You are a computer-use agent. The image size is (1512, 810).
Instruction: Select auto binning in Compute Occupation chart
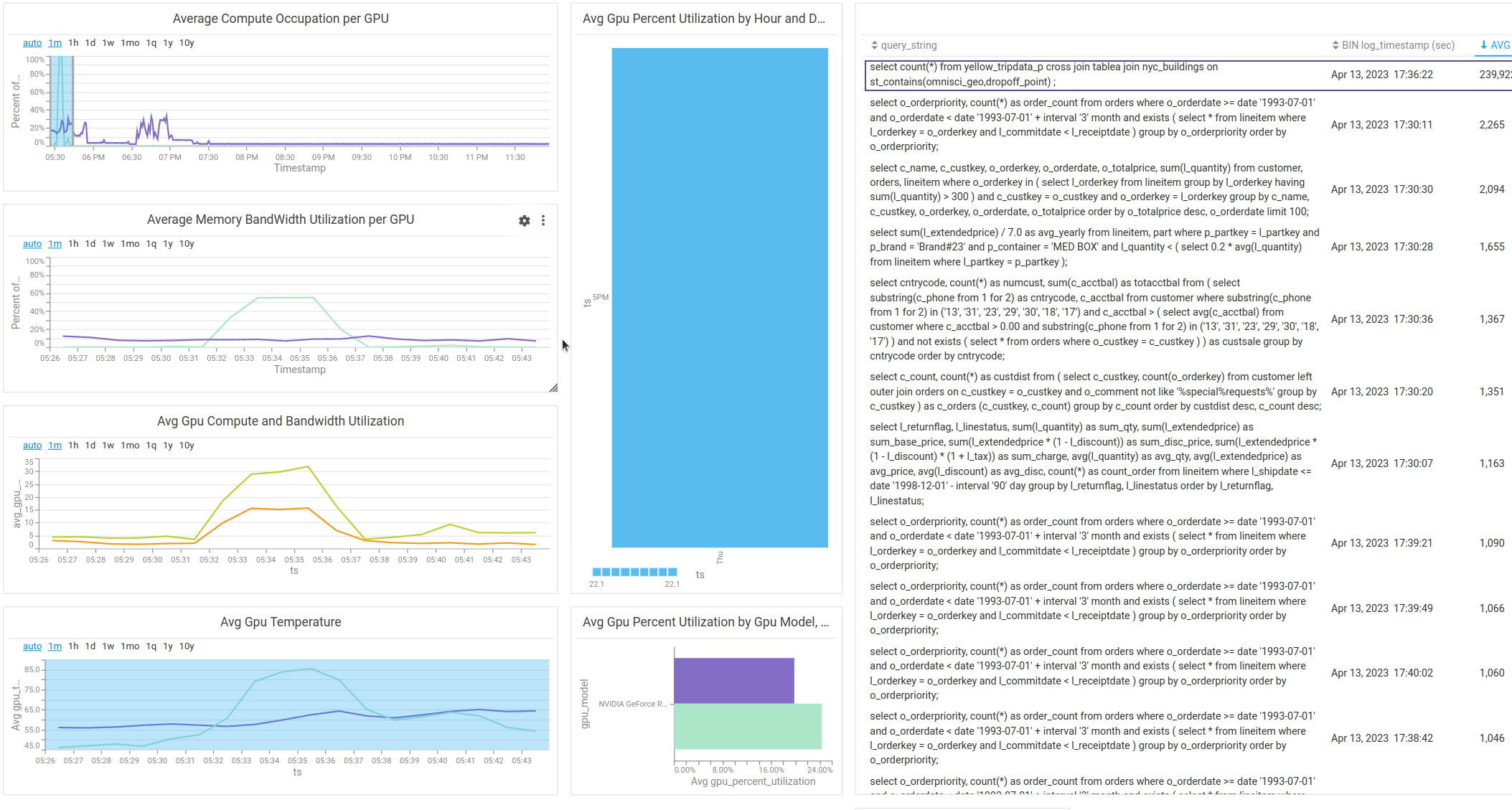[x=32, y=43]
